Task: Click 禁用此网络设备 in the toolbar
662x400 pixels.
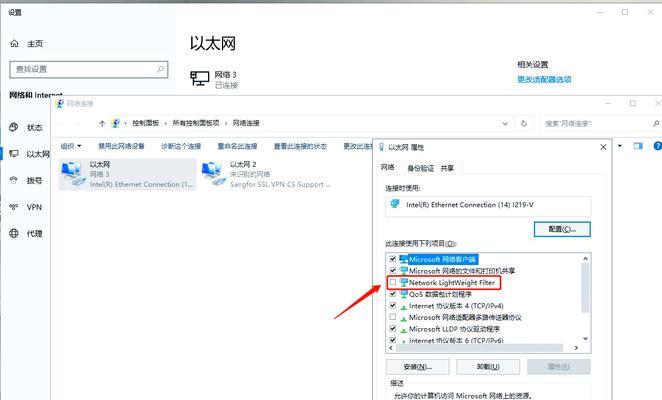Action: 121,146
